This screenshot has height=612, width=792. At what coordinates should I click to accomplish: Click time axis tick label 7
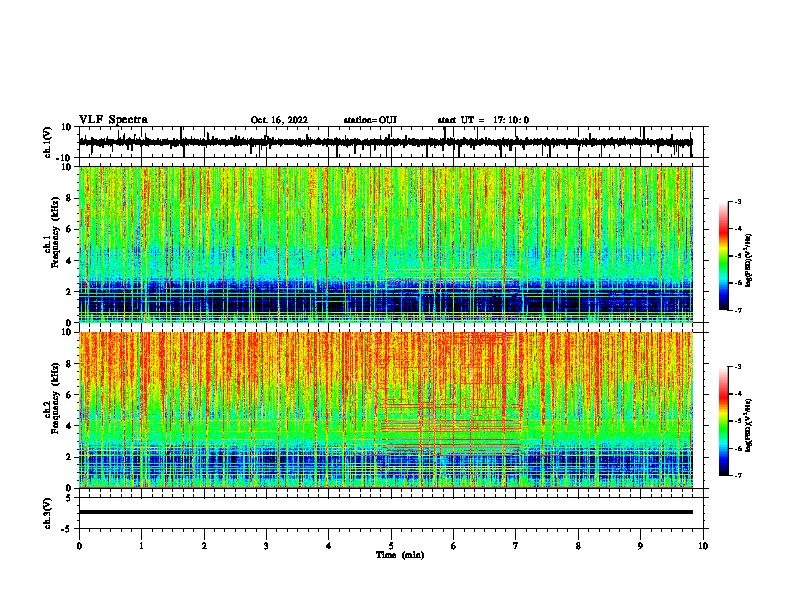[x=516, y=546]
